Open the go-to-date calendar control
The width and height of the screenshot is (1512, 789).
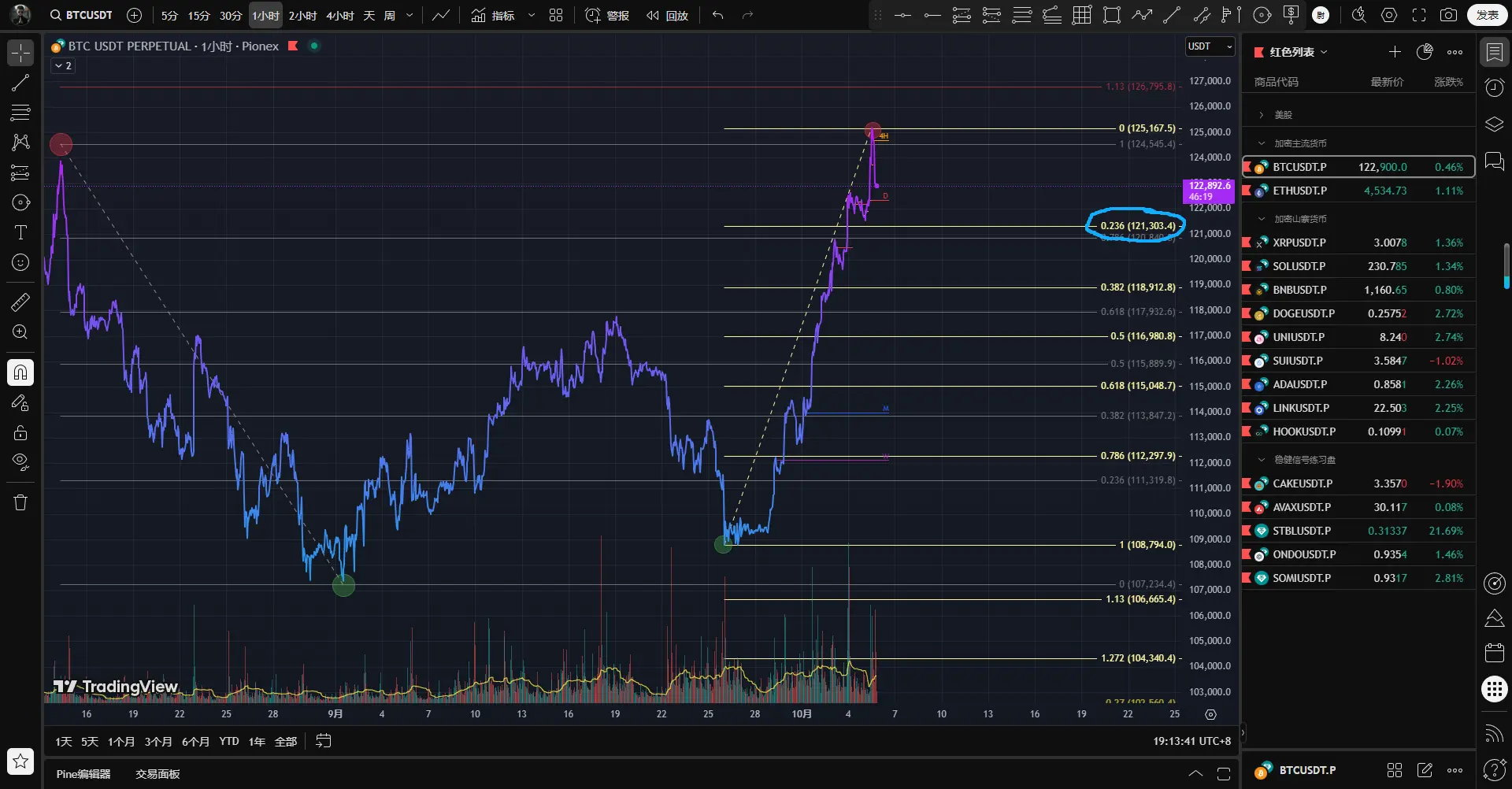pos(324,741)
